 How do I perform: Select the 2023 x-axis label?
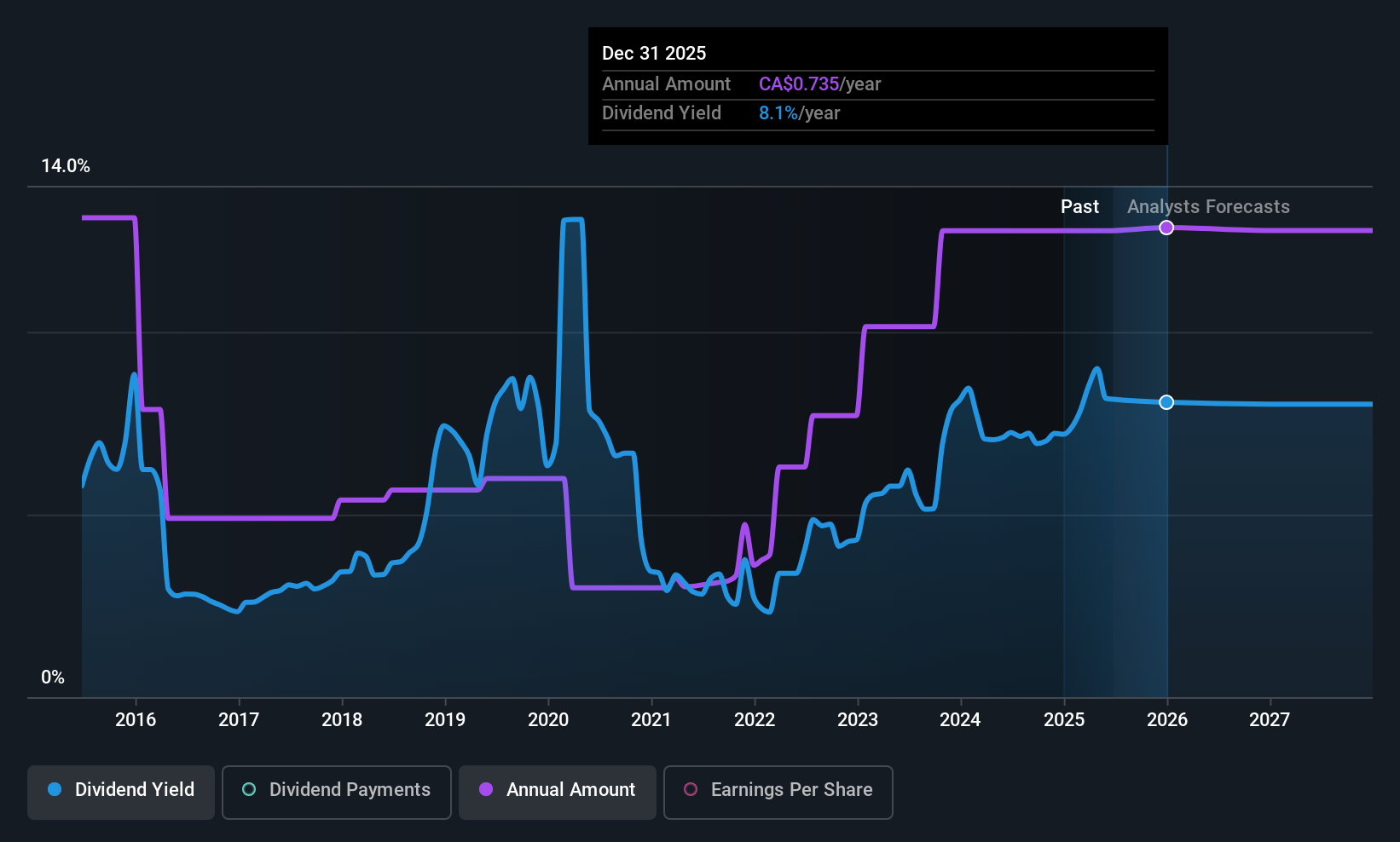(858, 720)
